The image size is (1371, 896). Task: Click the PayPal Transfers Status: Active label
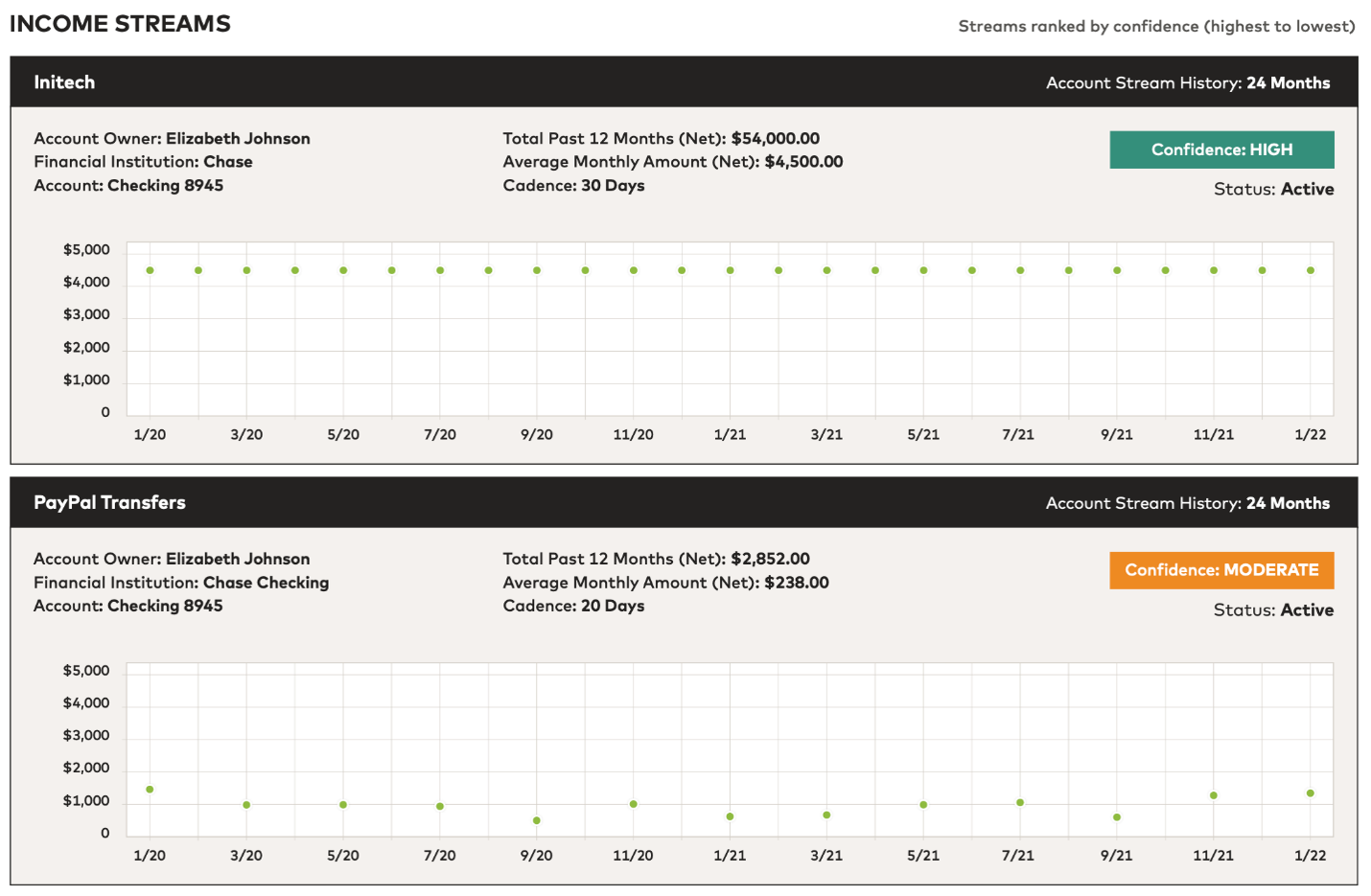pos(1273,610)
